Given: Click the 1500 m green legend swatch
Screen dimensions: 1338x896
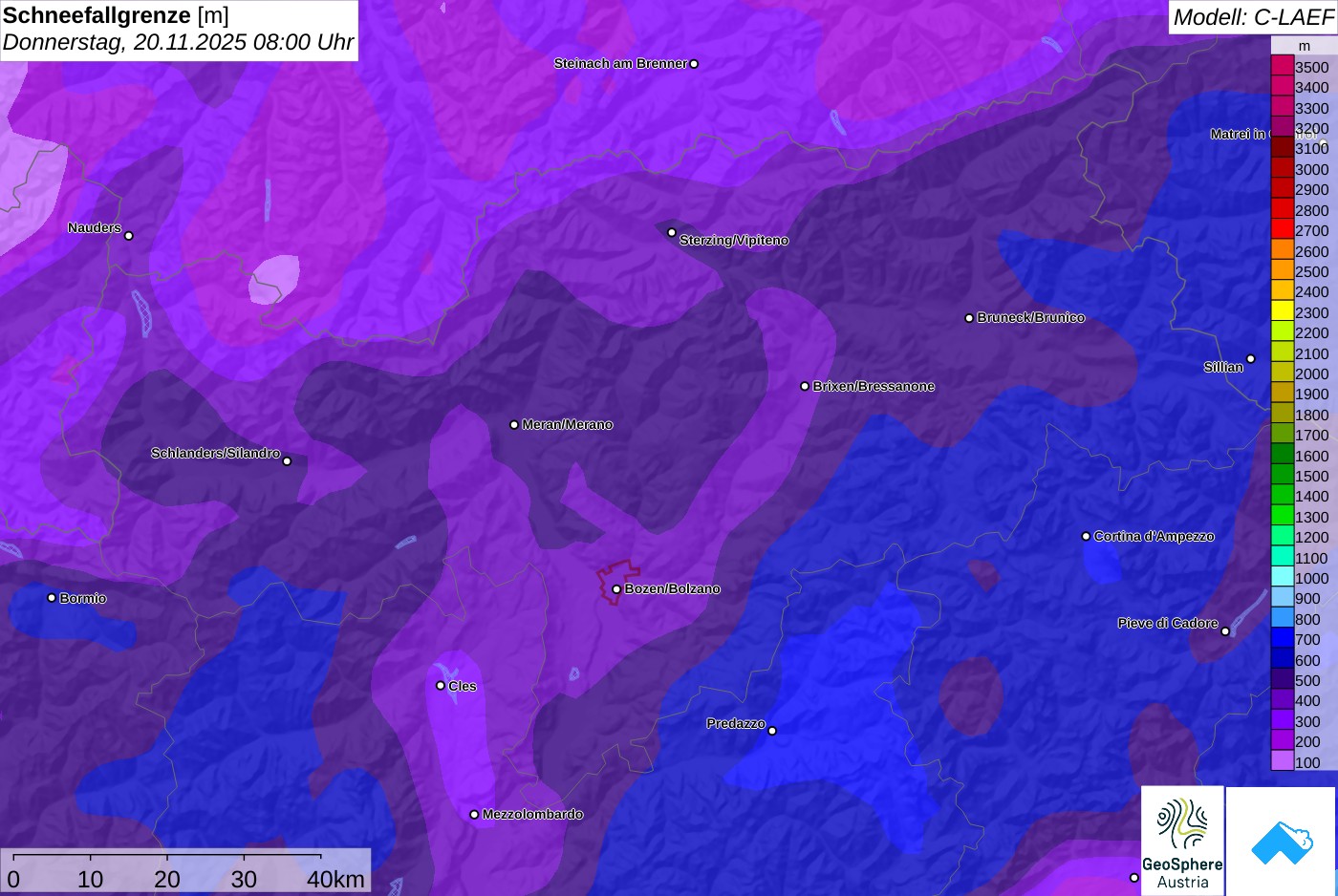Looking at the screenshot, I should (1283, 476).
